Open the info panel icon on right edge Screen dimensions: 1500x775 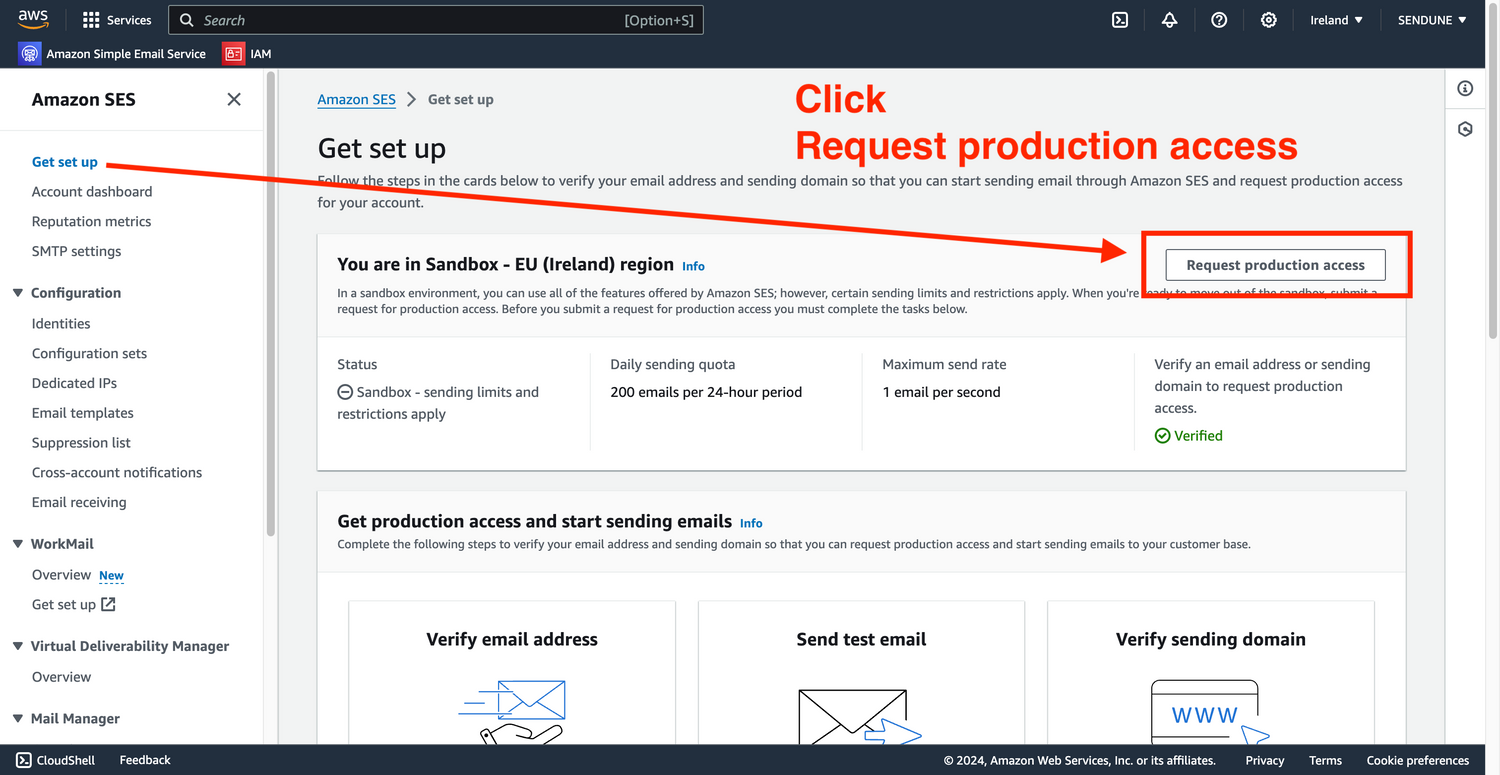(x=1465, y=89)
